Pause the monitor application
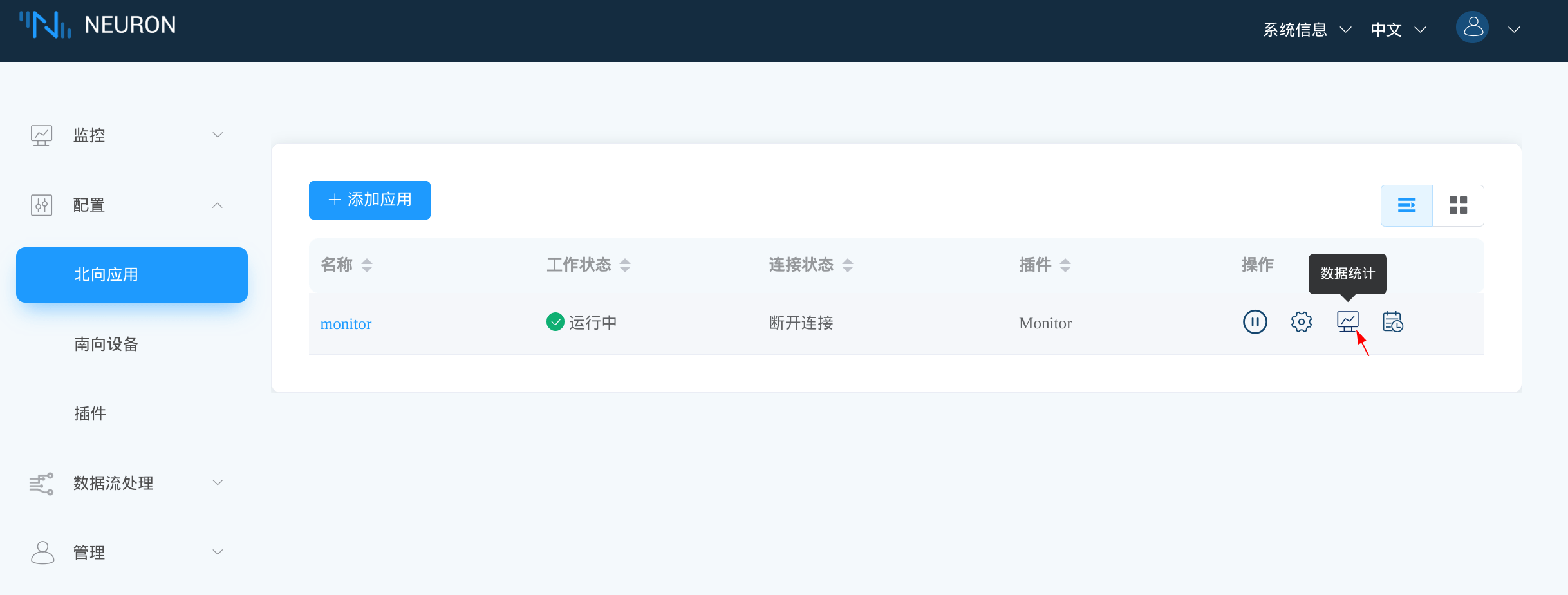Viewport: 1568px width, 595px height. click(x=1255, y=321)
